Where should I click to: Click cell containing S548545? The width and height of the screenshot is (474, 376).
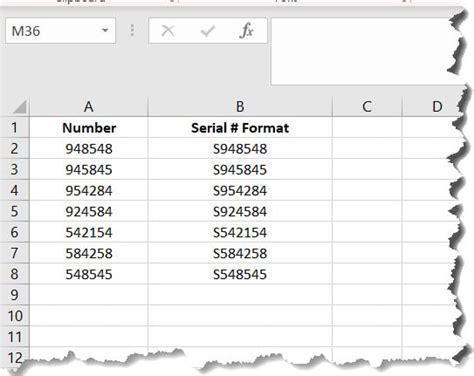240,274
